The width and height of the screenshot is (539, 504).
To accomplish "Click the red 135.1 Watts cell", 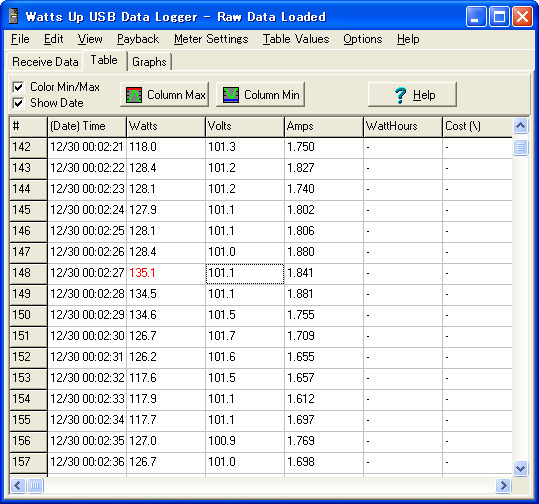I will [x=166, y=274].
